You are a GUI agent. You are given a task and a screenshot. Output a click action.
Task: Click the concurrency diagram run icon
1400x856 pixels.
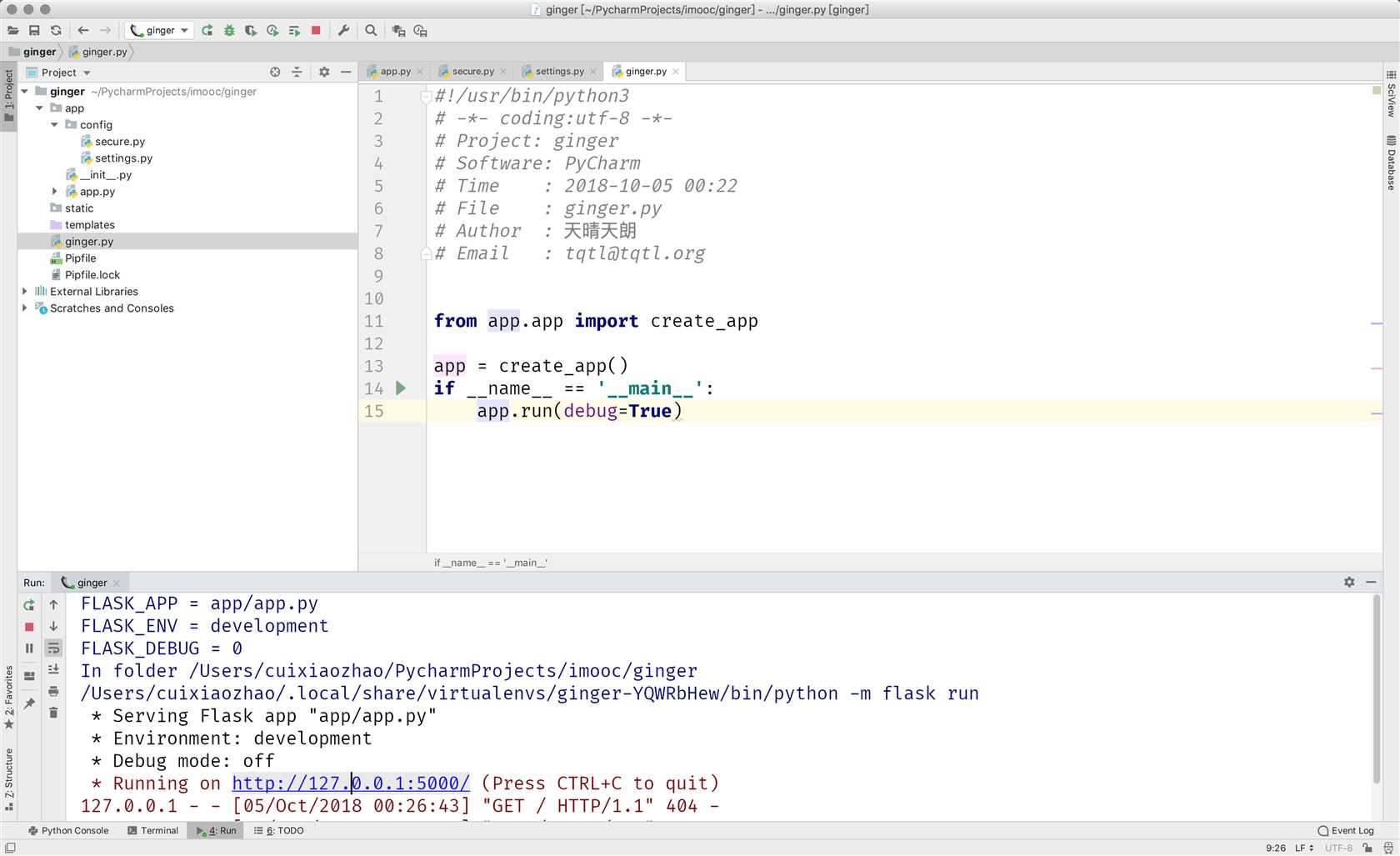pos(294,31)
